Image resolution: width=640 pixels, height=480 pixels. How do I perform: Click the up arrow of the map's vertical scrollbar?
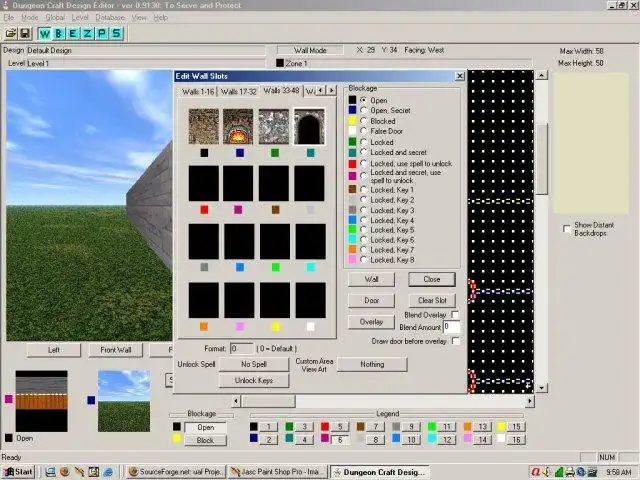[x=541, y=75]
